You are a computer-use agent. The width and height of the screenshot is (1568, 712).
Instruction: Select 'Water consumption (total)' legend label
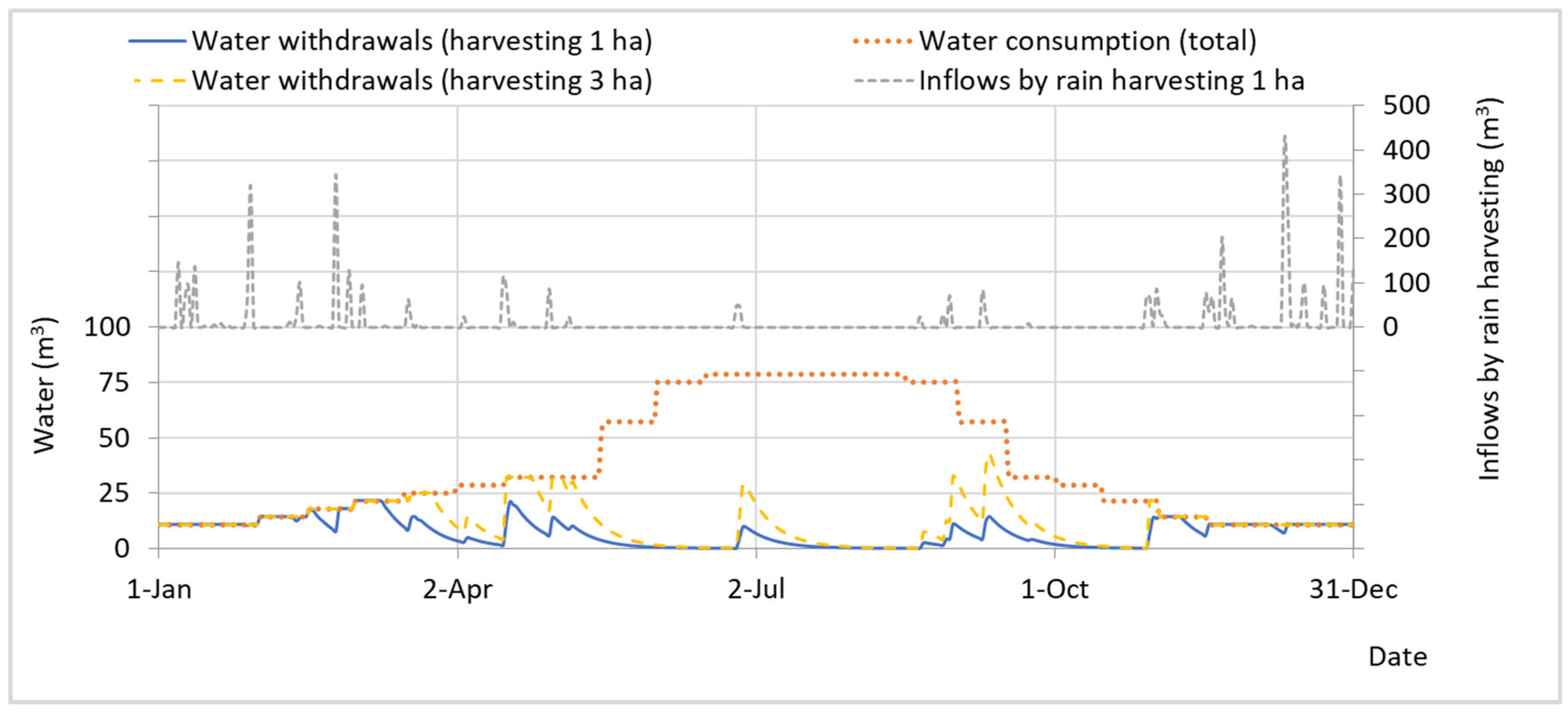pos(1088,41)
